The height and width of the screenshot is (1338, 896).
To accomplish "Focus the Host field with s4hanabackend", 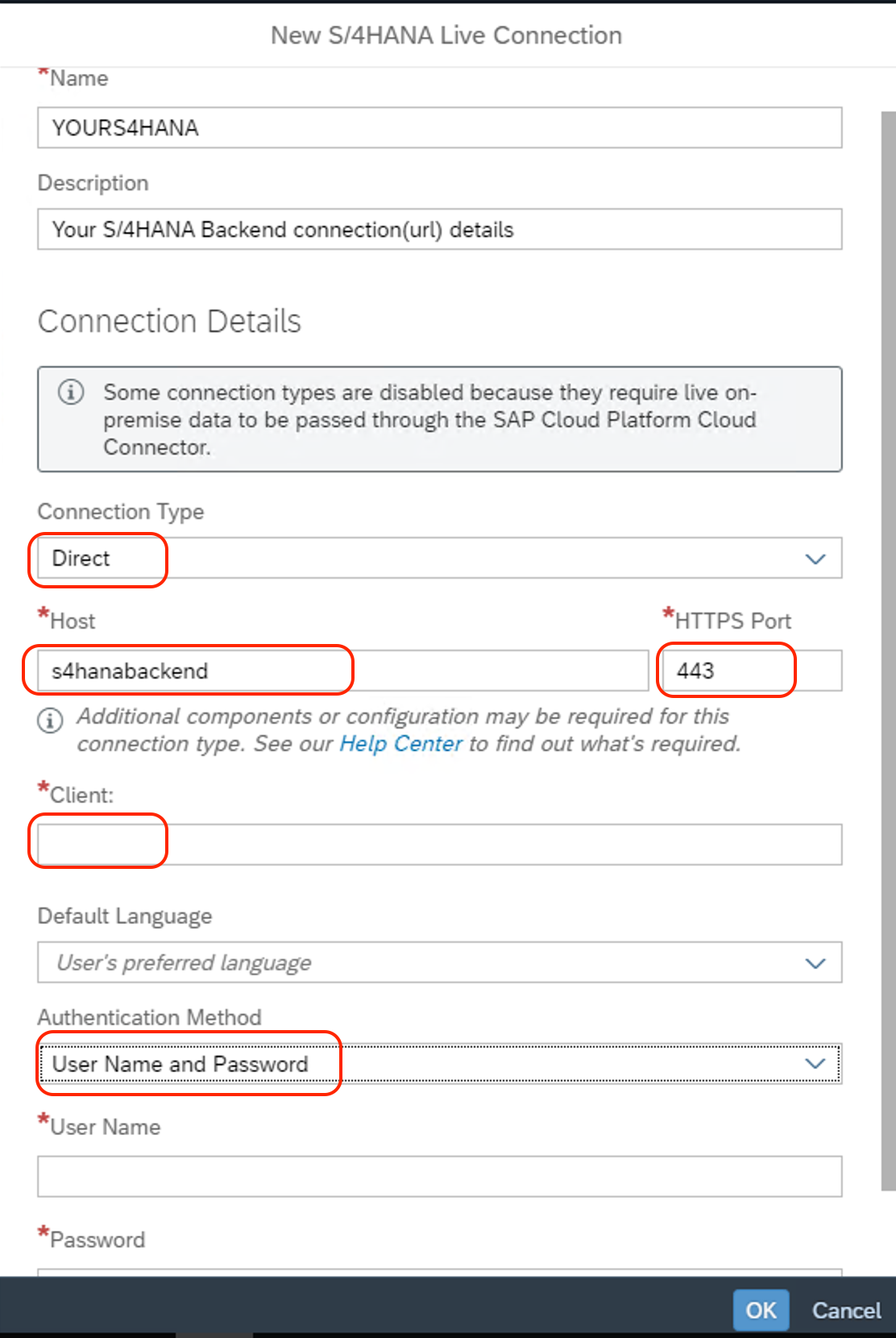I will pyautogui.click(x=343, y=671).
